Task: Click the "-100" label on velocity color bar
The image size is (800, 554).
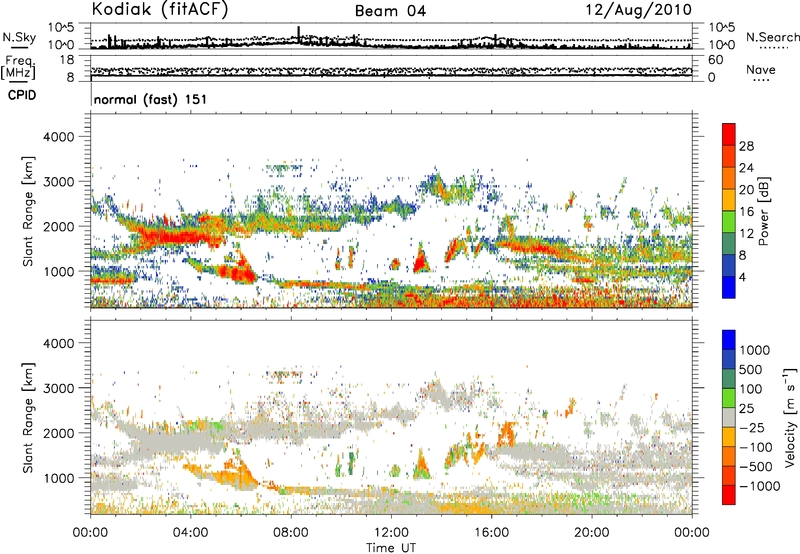Action: pyautogui.click(x=756, y=447)
